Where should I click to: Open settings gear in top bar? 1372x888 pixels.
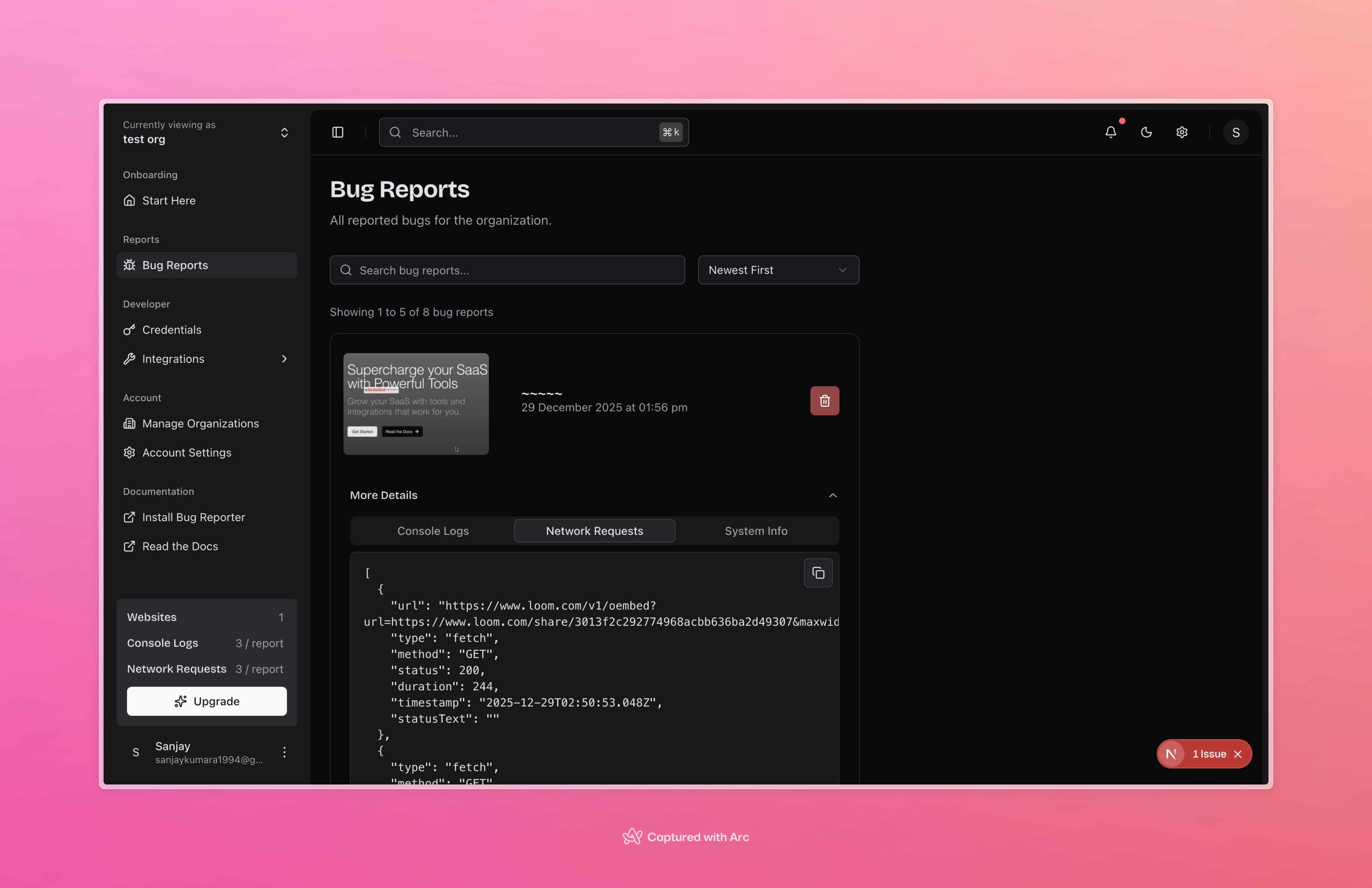(1182, 133)
